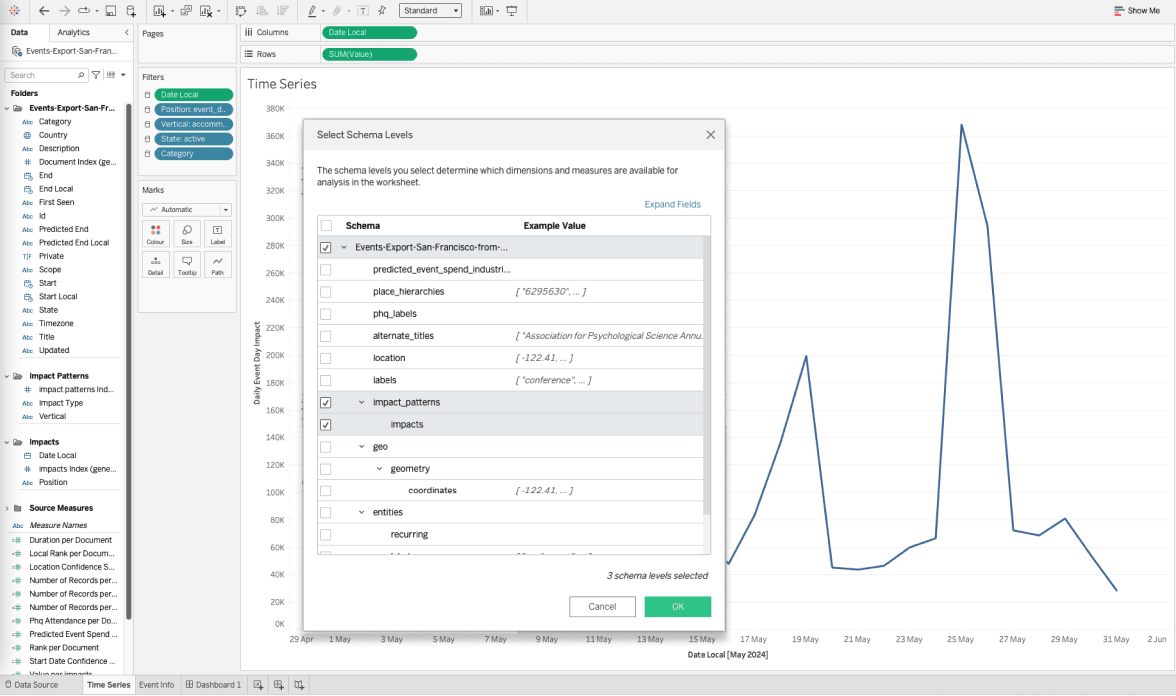The height and width of the screenshot is (696, 1176).
Task: Collapse the geo schema node
Action: click(362, 447)
